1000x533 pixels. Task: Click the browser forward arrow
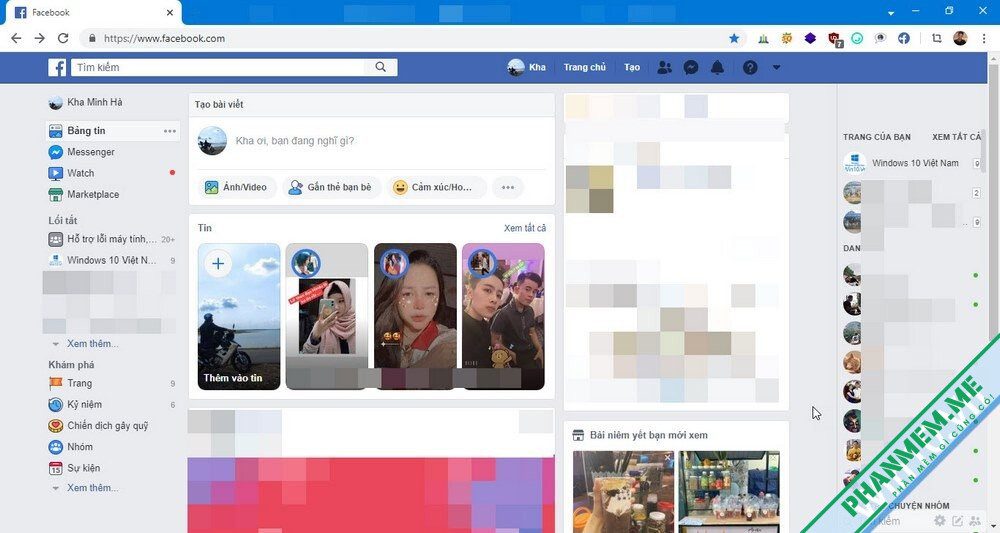[40, 38]
